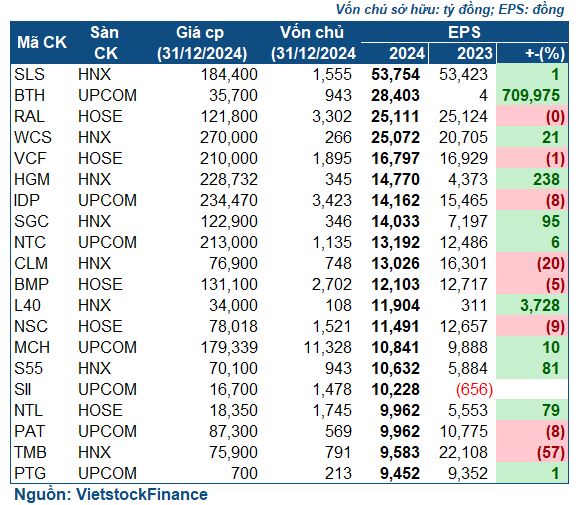Select the BTH ticker cell

30,95
